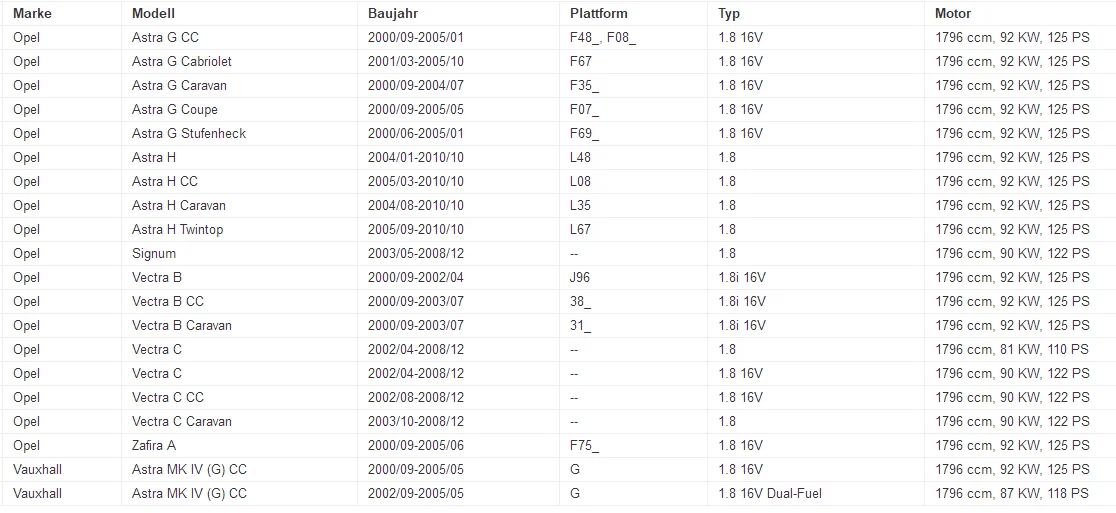Click the 1.8 16V Dual-Fuel type cell
Image resolution: width=1116 pixels, height=513 pixels.
point(770,493)
